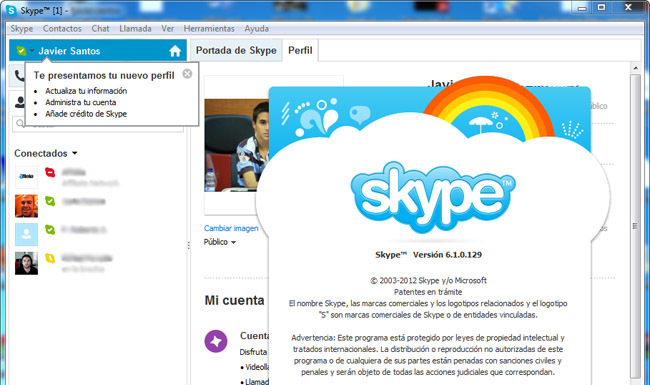
Task: Click 'Actualiza tu información' in the tooltip
Action: (x=86, y=91)
